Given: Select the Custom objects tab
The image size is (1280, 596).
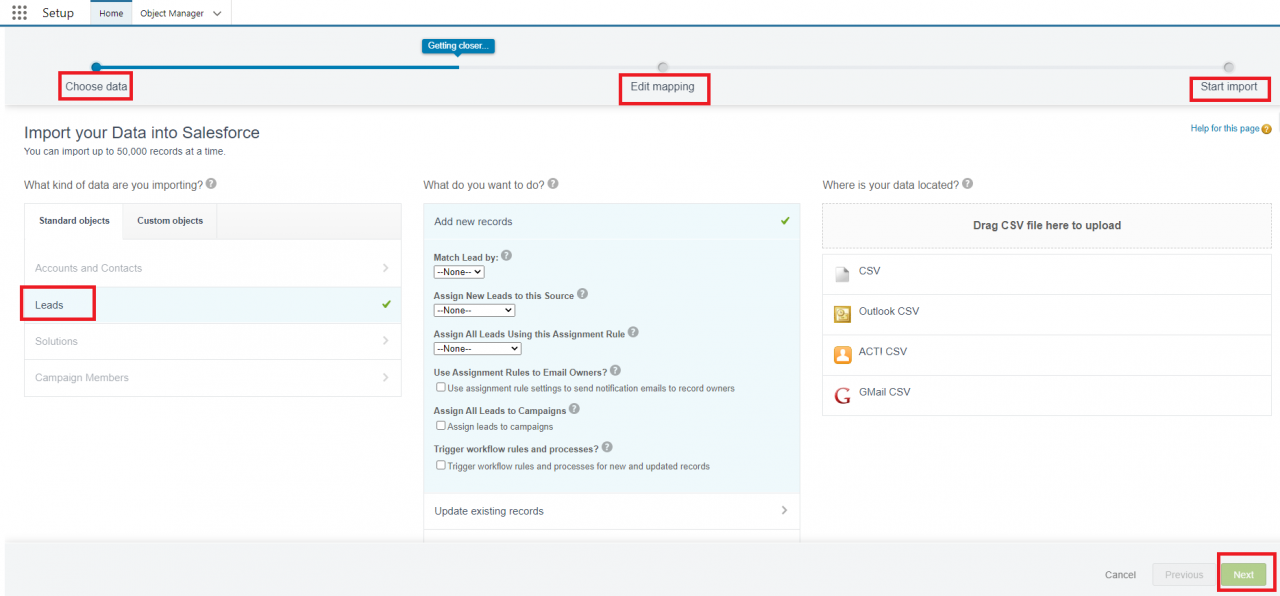Looking at the screenshot, I should [170, 221].
